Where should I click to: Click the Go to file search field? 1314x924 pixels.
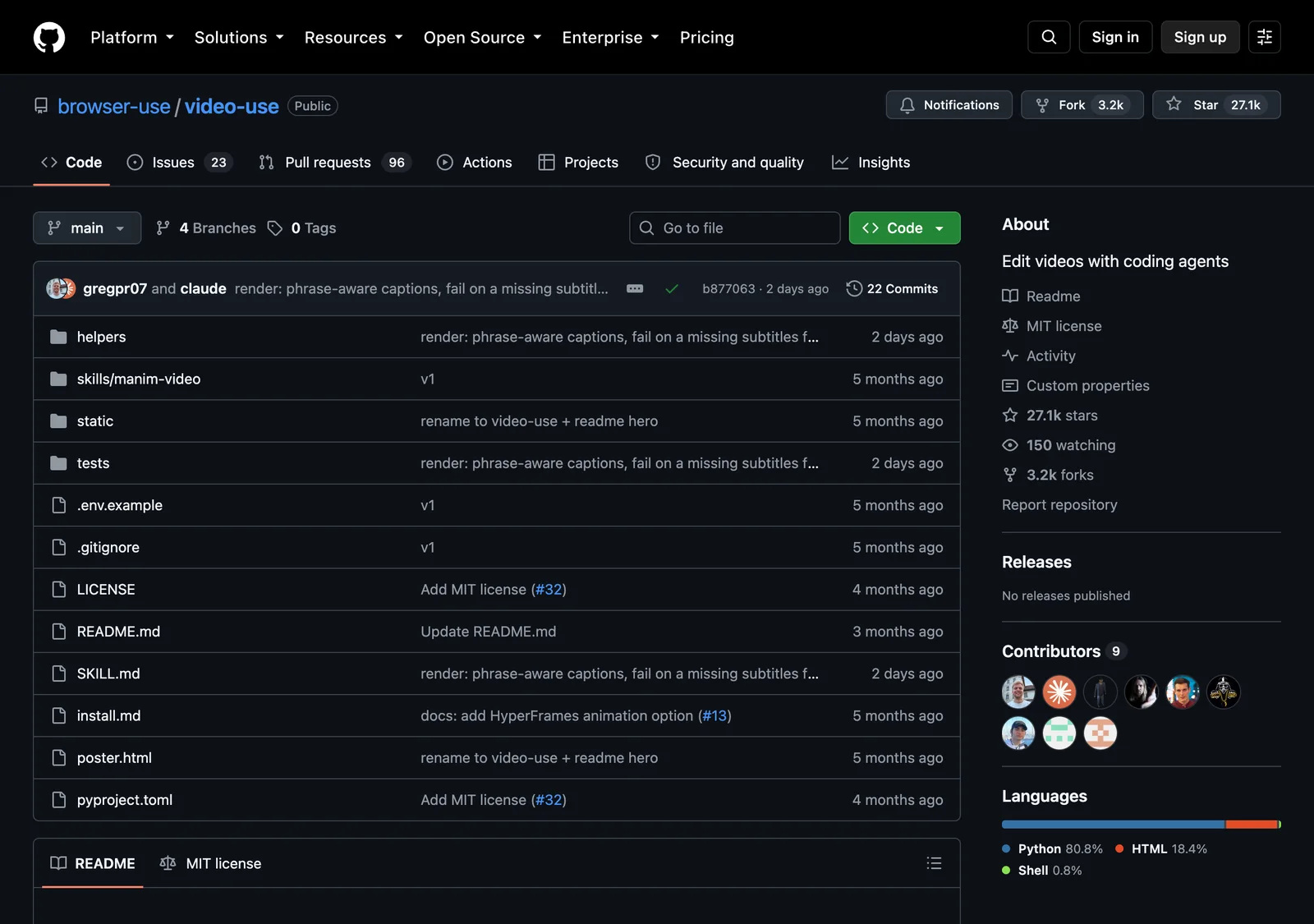(735, 228)
